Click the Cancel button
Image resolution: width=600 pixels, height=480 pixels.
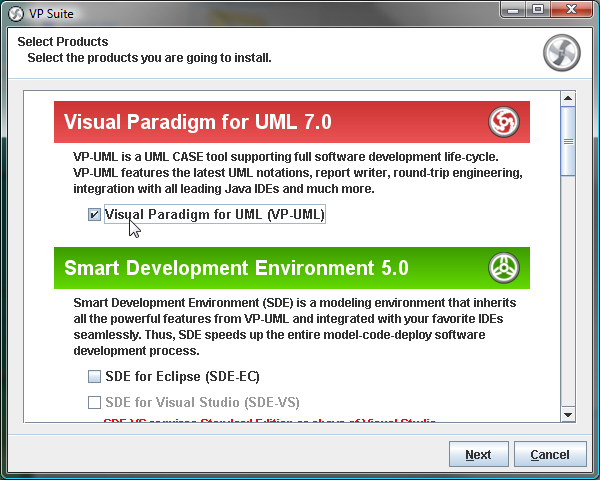coord(550,454)
